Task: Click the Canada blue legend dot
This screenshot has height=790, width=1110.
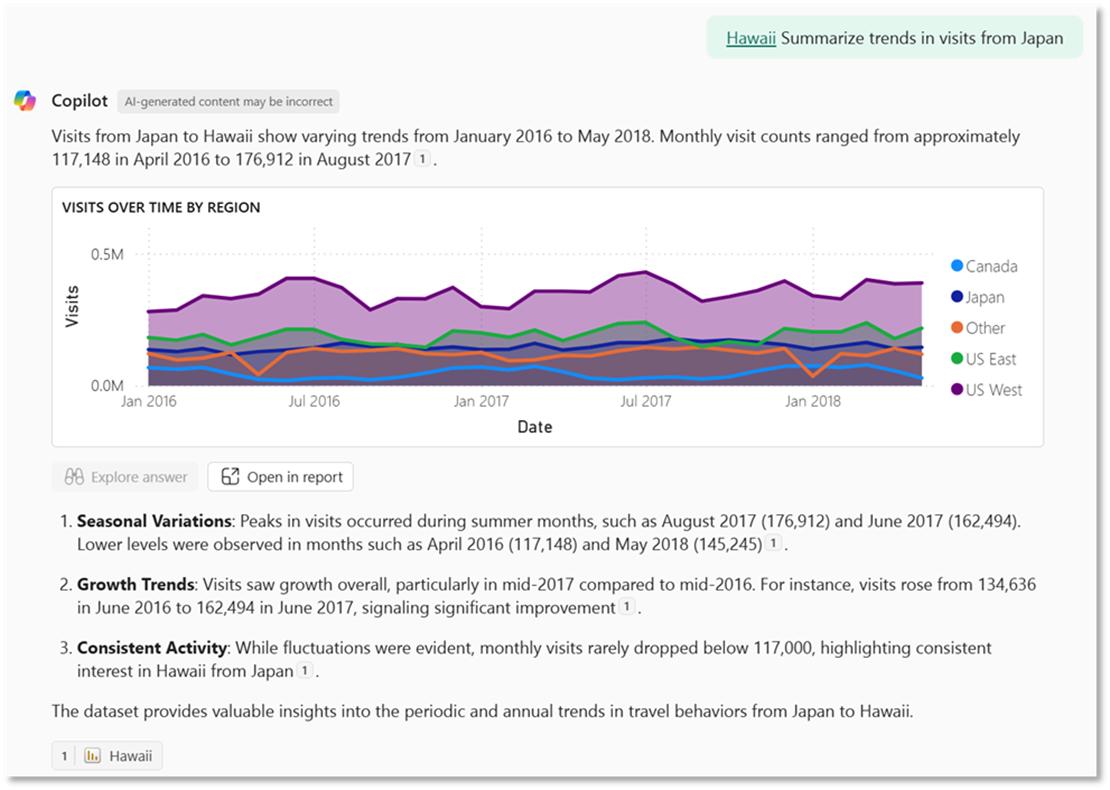Action: pos(957,266)
